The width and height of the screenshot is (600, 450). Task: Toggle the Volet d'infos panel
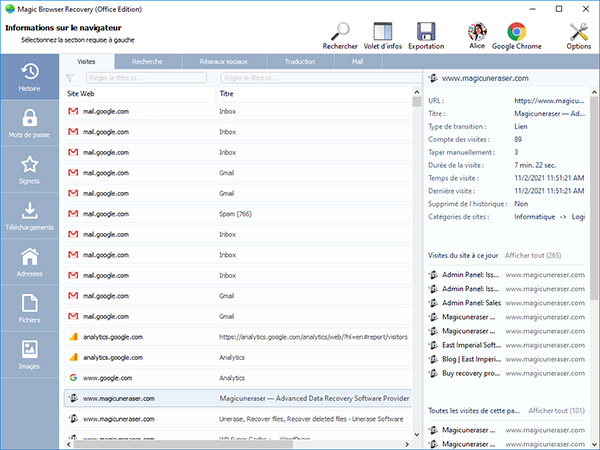(x=383, y=36)
